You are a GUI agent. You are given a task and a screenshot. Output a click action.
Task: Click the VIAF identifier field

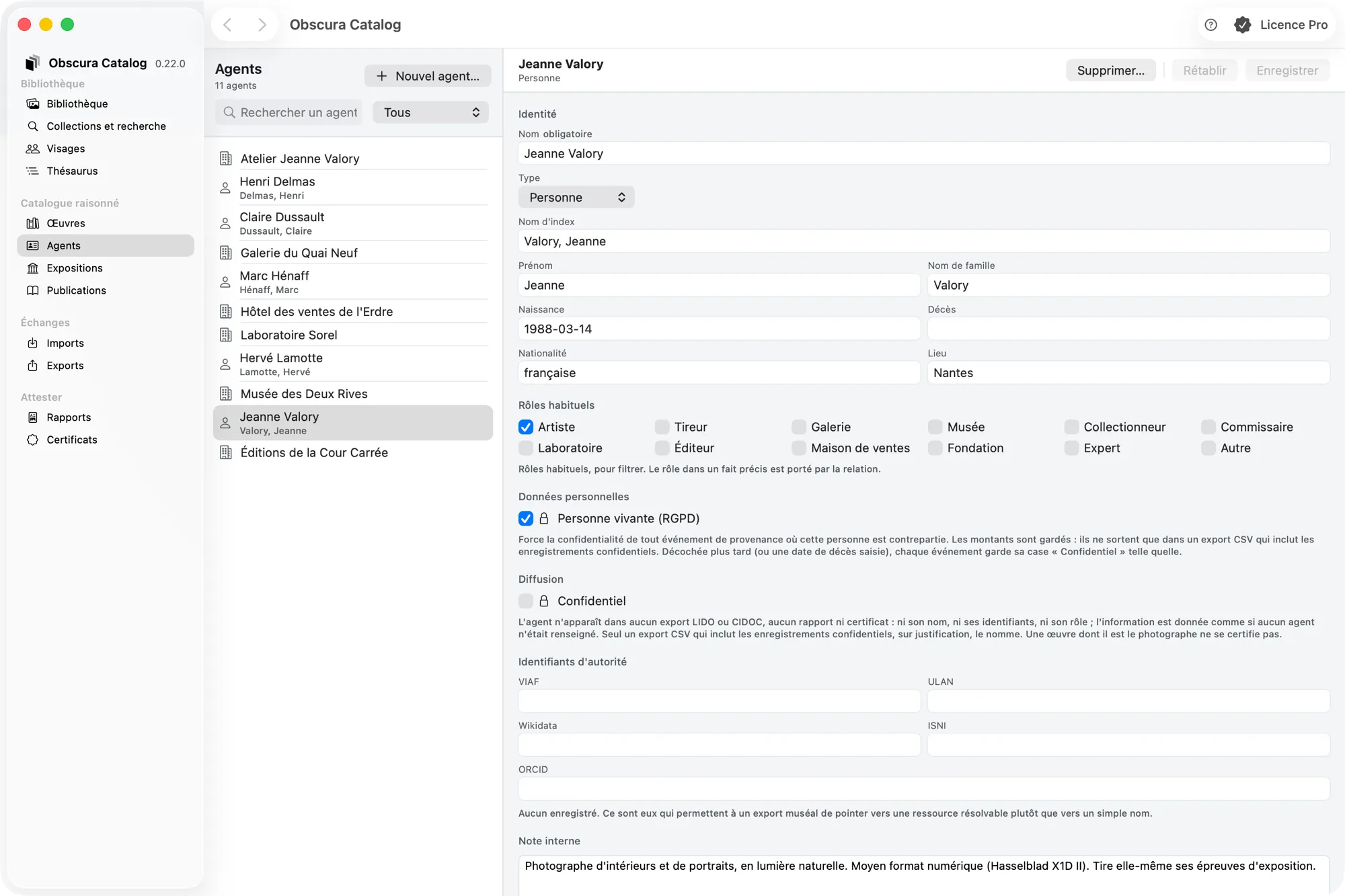point(719,700)
